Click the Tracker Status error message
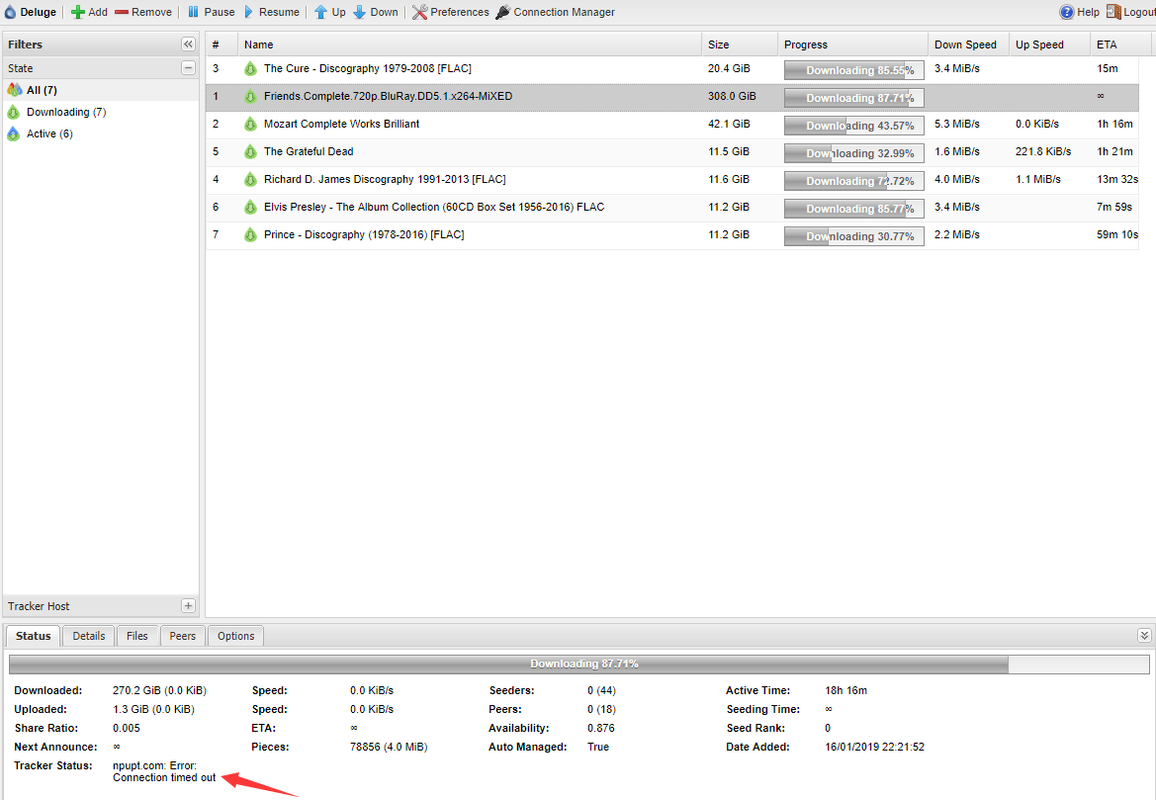The height and width of the screenshot is (800, 1156). click(x=164, y=771)
